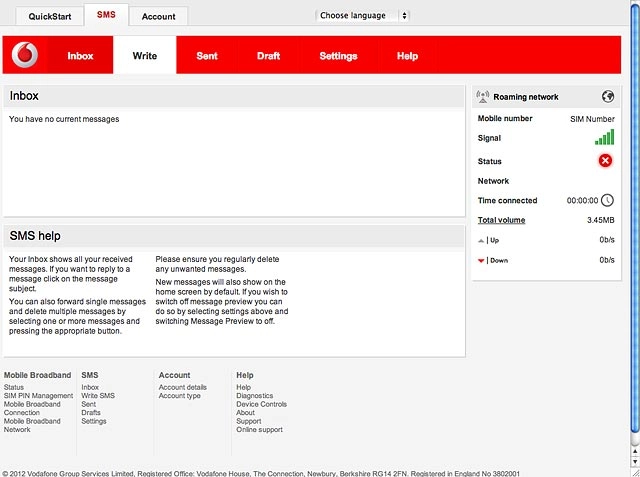The image size is (640, 477).
Task: Open Mobile Broadband Connection footer link
Action: [x=32, y=408]
